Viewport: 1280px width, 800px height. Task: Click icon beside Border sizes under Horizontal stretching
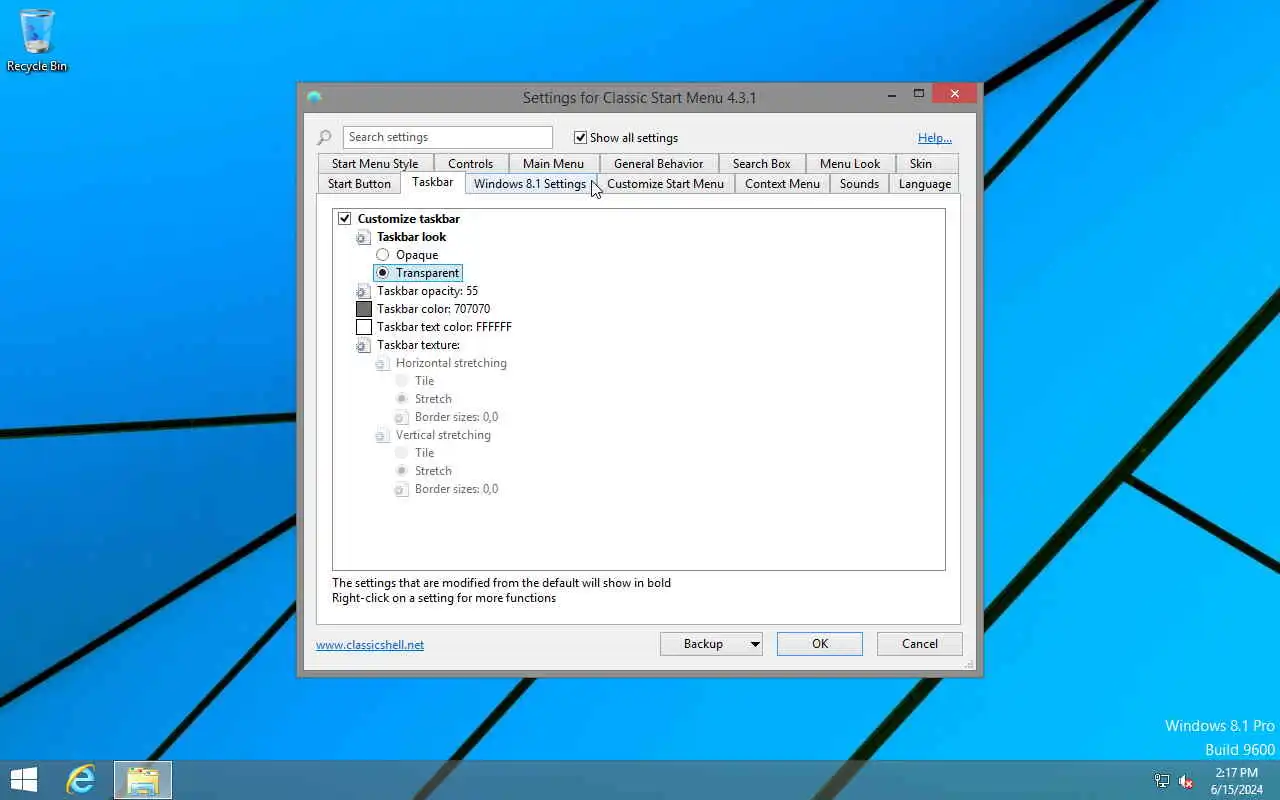pos(401,417)
